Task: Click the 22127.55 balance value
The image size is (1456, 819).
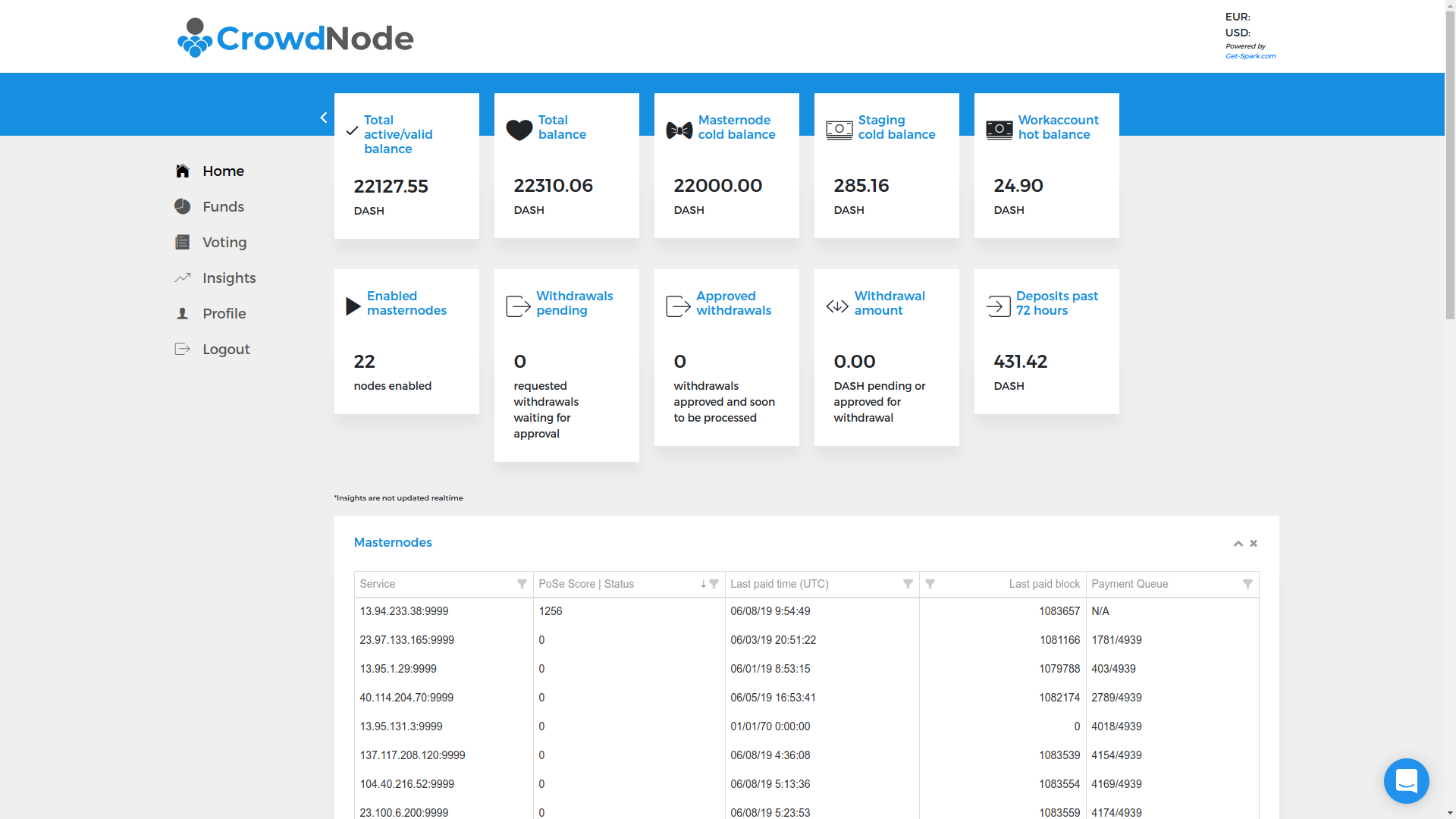Action: (391, 186)
